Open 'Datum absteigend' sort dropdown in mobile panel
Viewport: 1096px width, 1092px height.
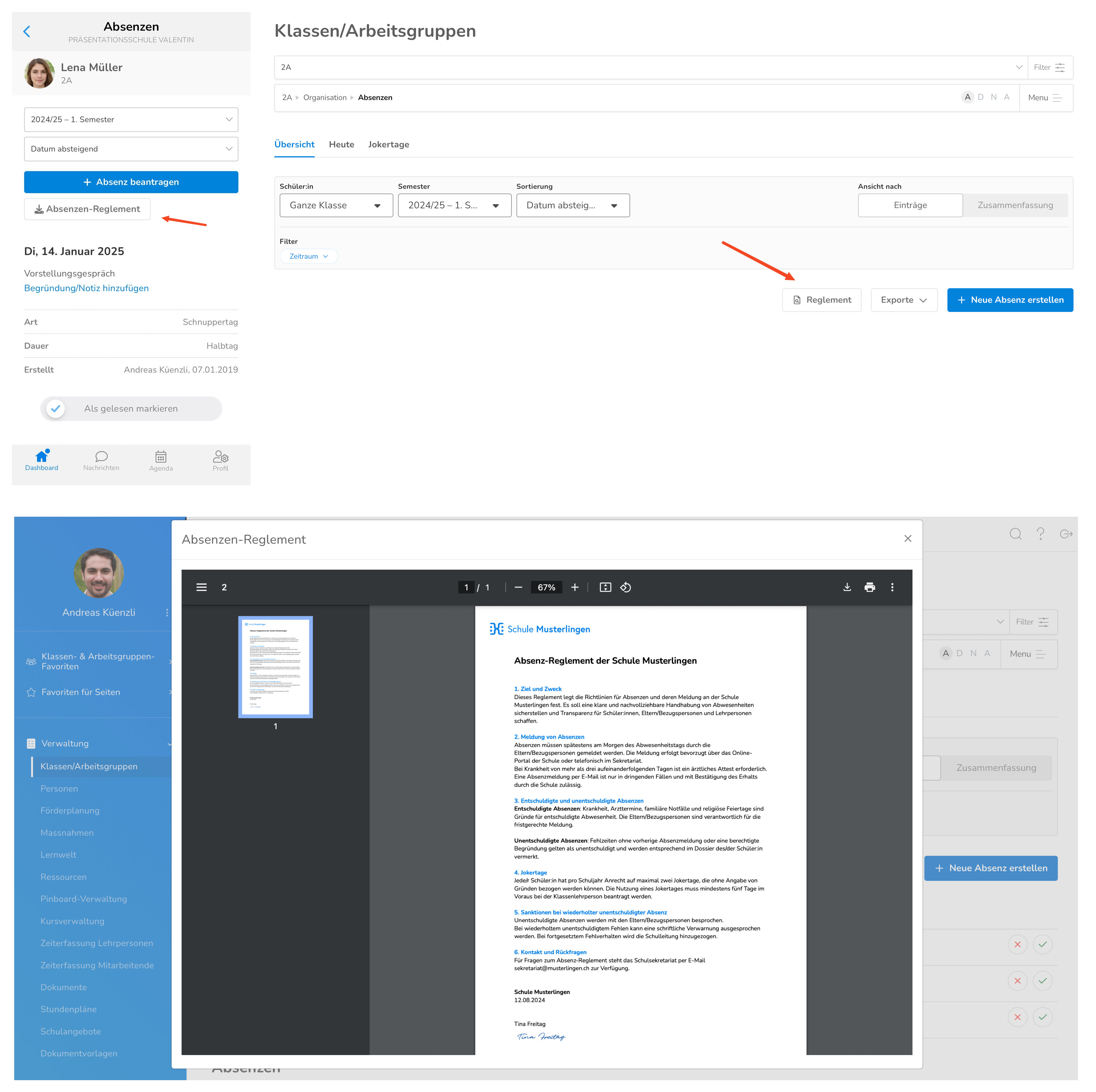click(131, 149)
